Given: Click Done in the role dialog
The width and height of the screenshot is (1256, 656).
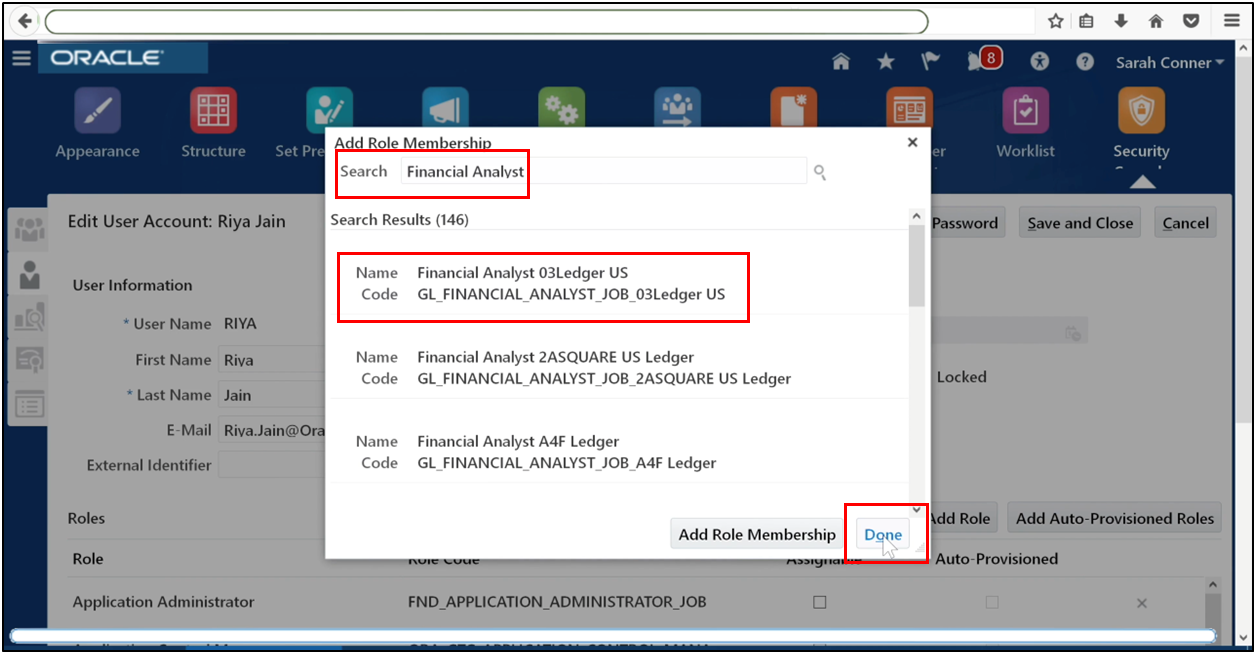Looking at the screenshot, I should (x=882, y=534).
